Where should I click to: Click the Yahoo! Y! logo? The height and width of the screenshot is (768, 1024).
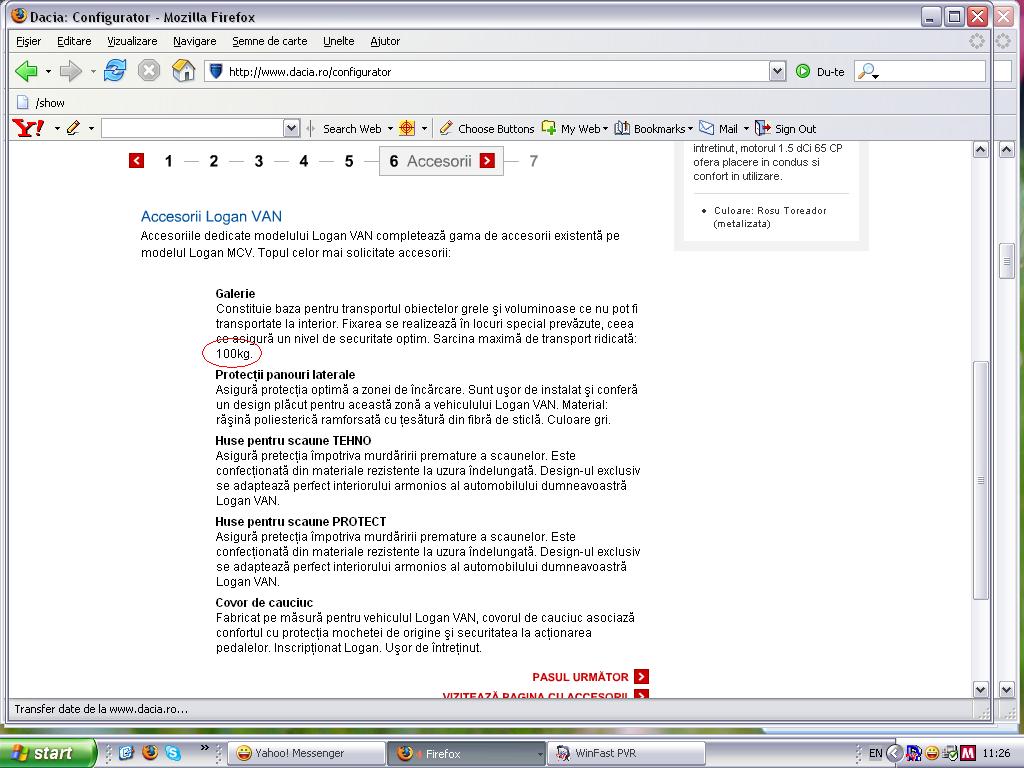pyautogui.click(x=29, y=128)
